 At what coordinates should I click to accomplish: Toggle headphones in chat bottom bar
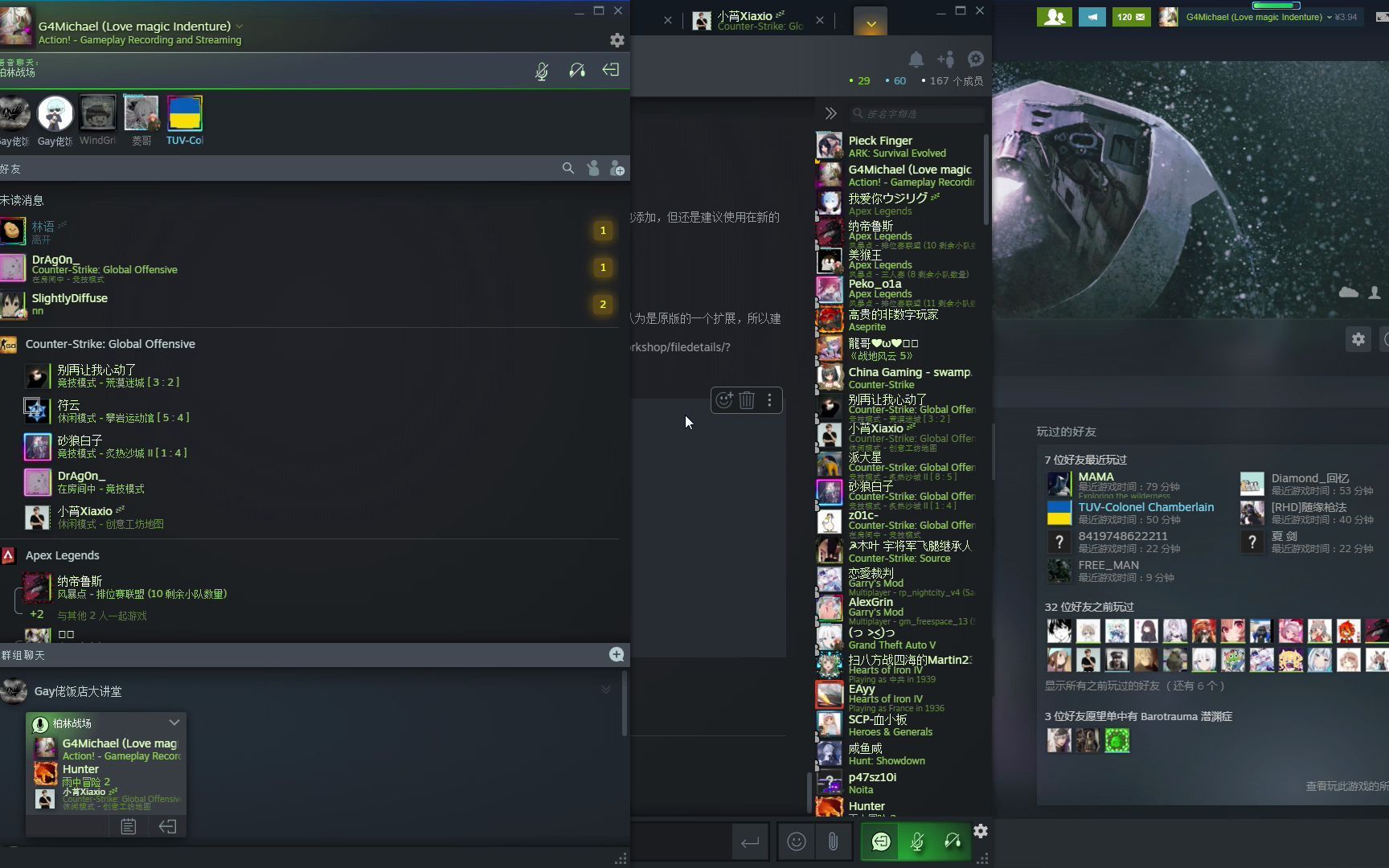point(953,841)
